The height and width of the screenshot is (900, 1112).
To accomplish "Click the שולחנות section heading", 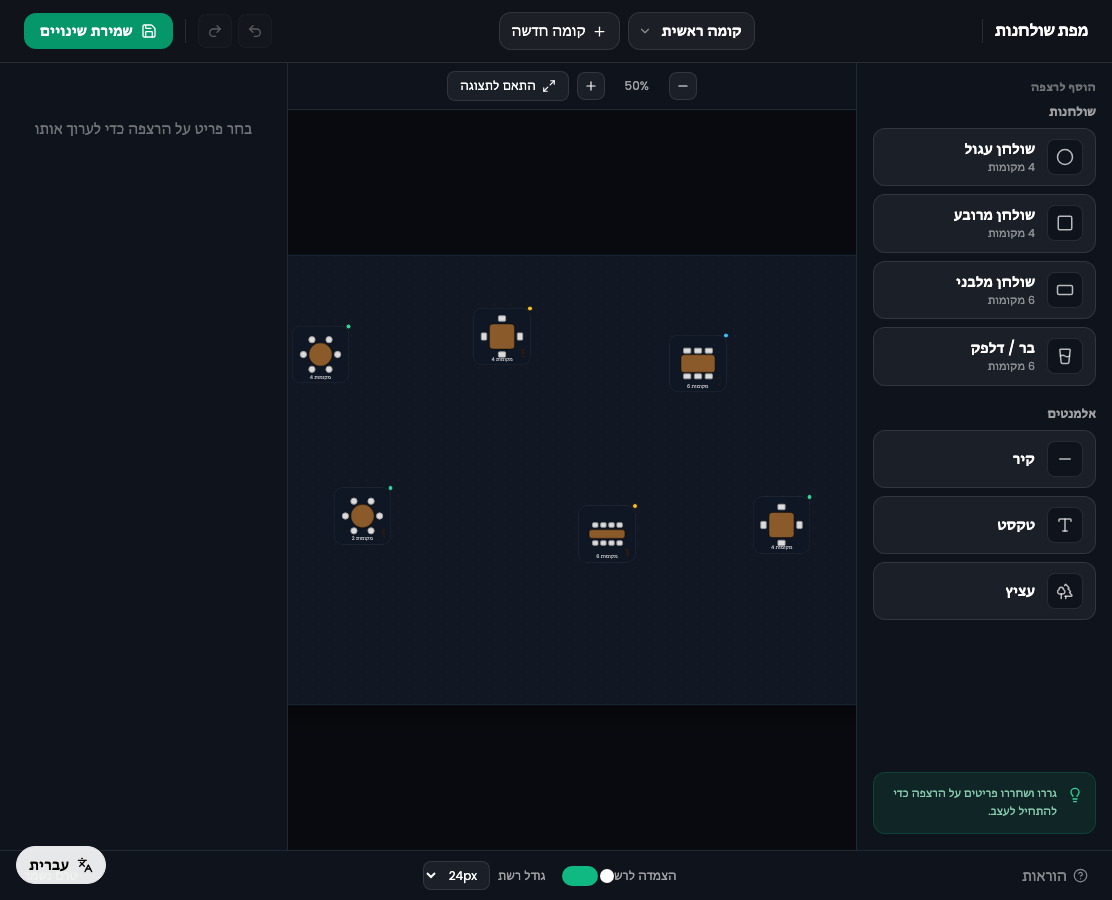I will click(x=1072, y=111).
